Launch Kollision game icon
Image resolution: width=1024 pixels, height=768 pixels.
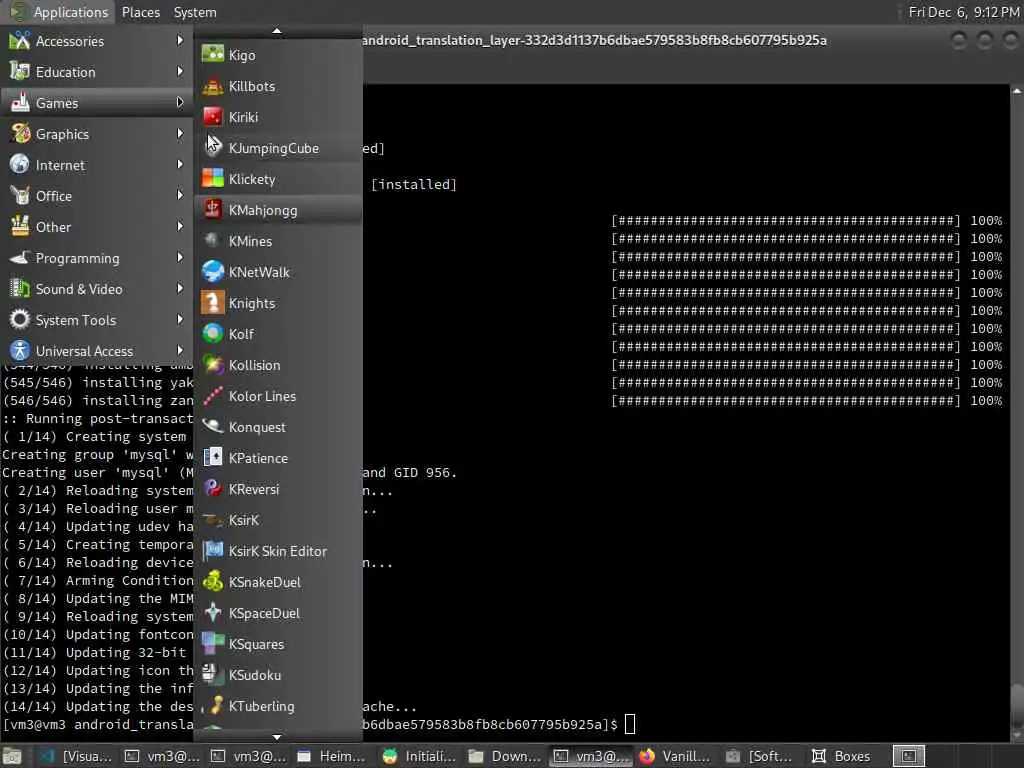click(x=213, y=365)
